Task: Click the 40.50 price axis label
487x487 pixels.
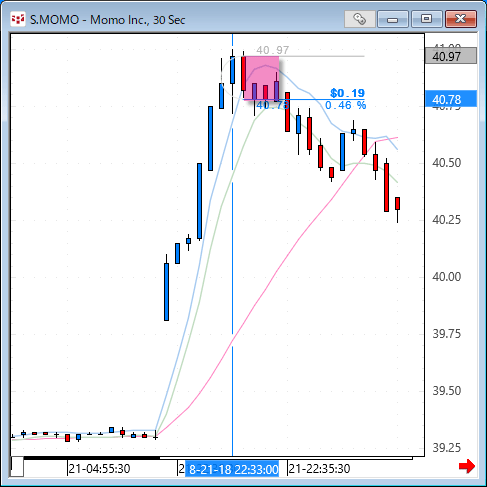Action: click(x=447, y=163)
